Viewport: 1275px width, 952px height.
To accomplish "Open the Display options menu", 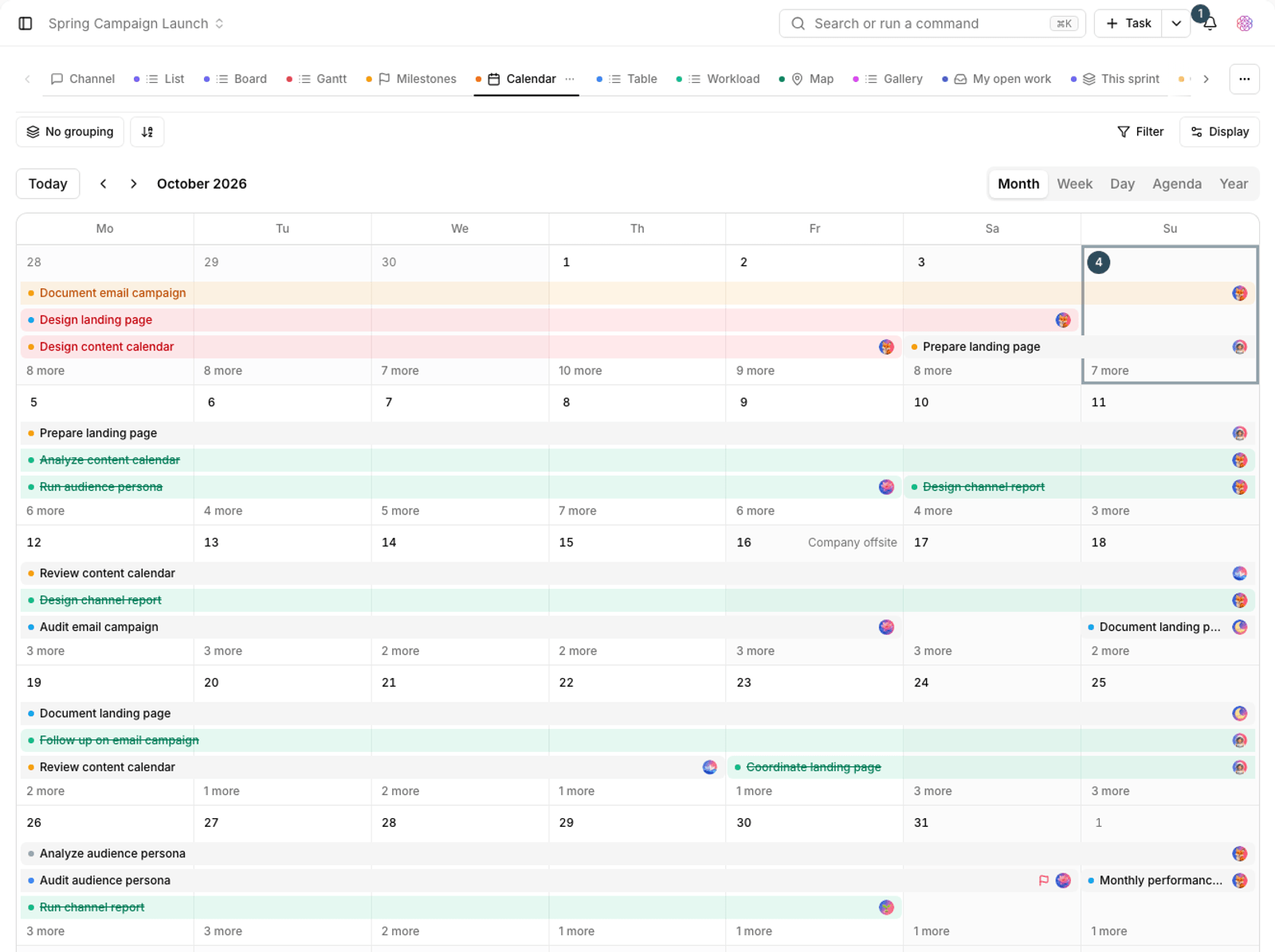I will [1219, 132].
